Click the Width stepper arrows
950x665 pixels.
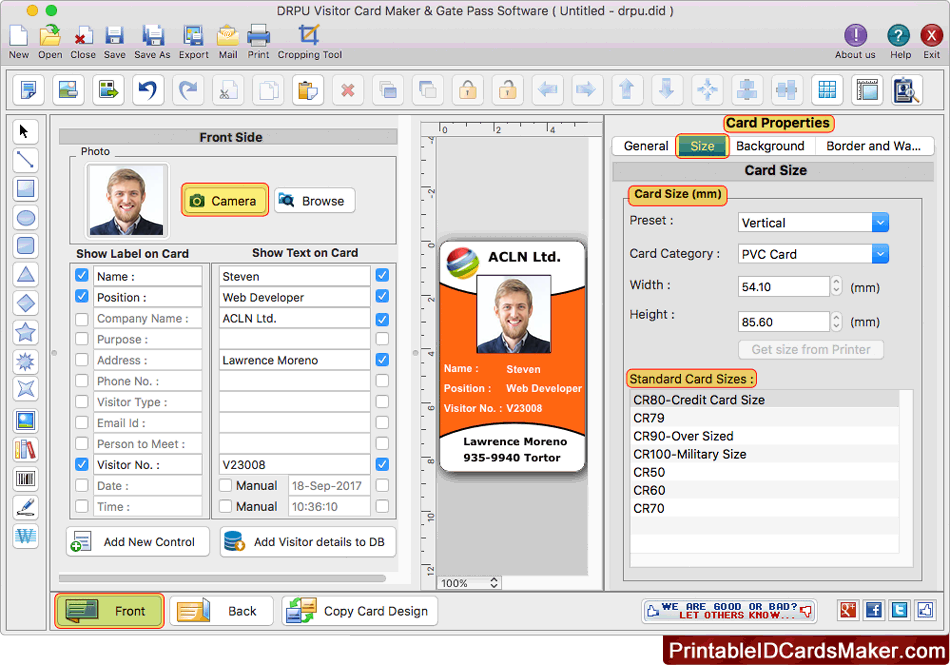tap(836, 286)
